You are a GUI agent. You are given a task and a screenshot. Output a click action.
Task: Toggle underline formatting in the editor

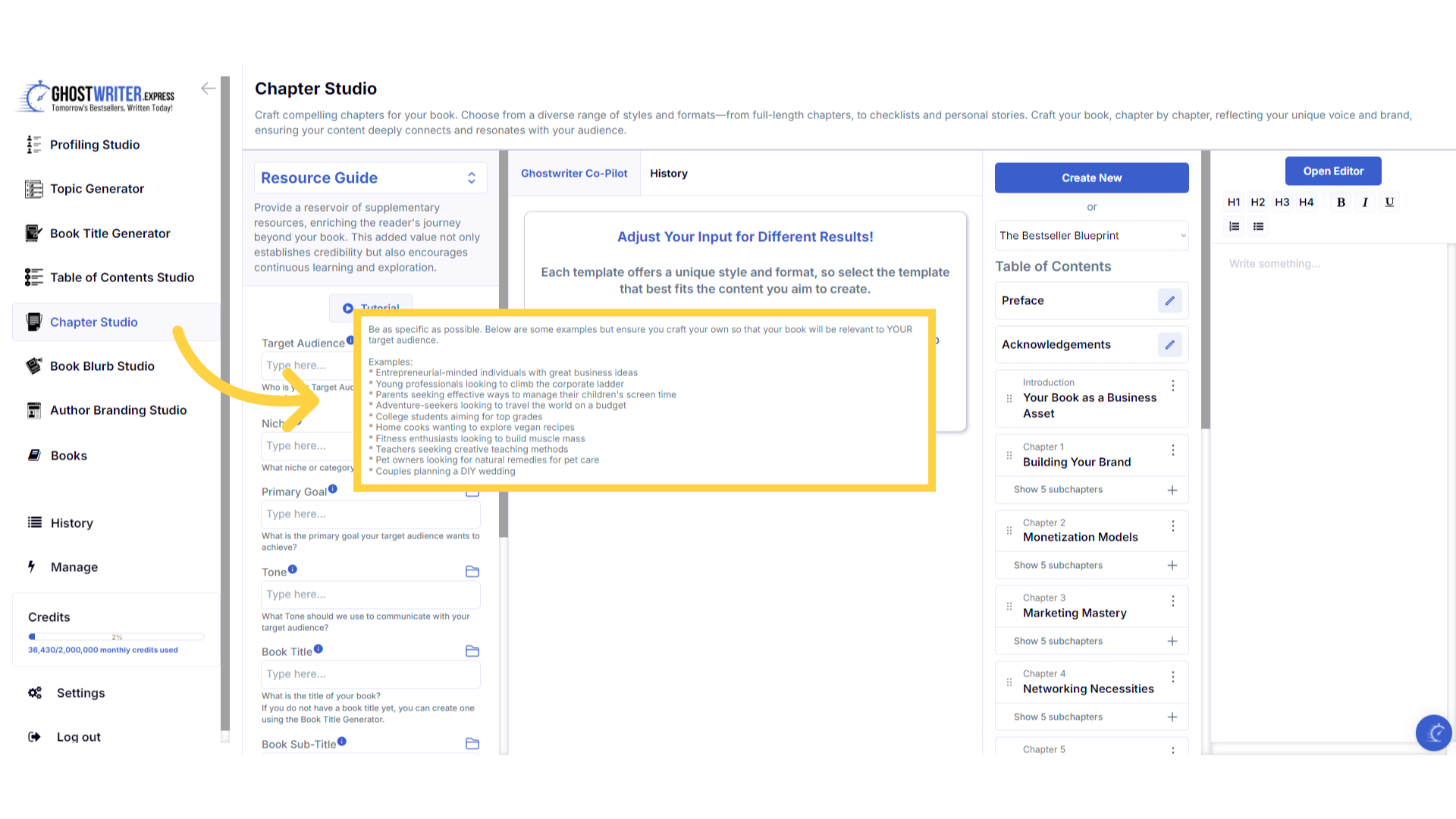coord(1389,202)
